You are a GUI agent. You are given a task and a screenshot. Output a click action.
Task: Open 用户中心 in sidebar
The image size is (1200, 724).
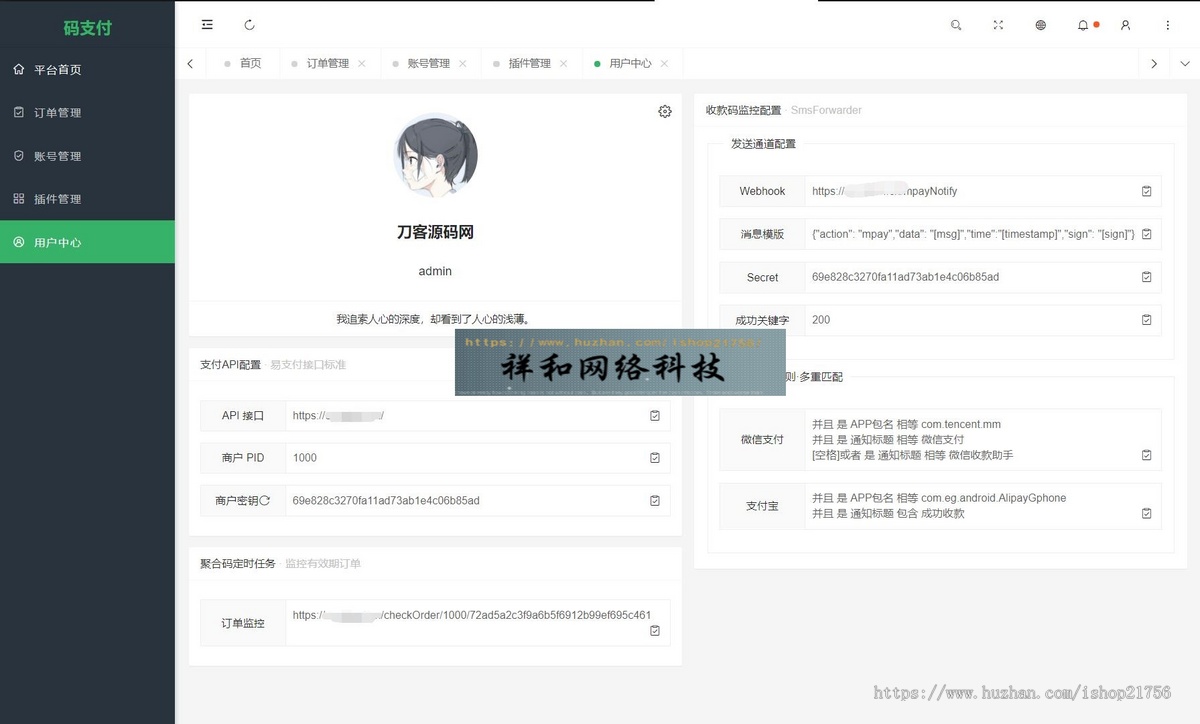point(87,242)
